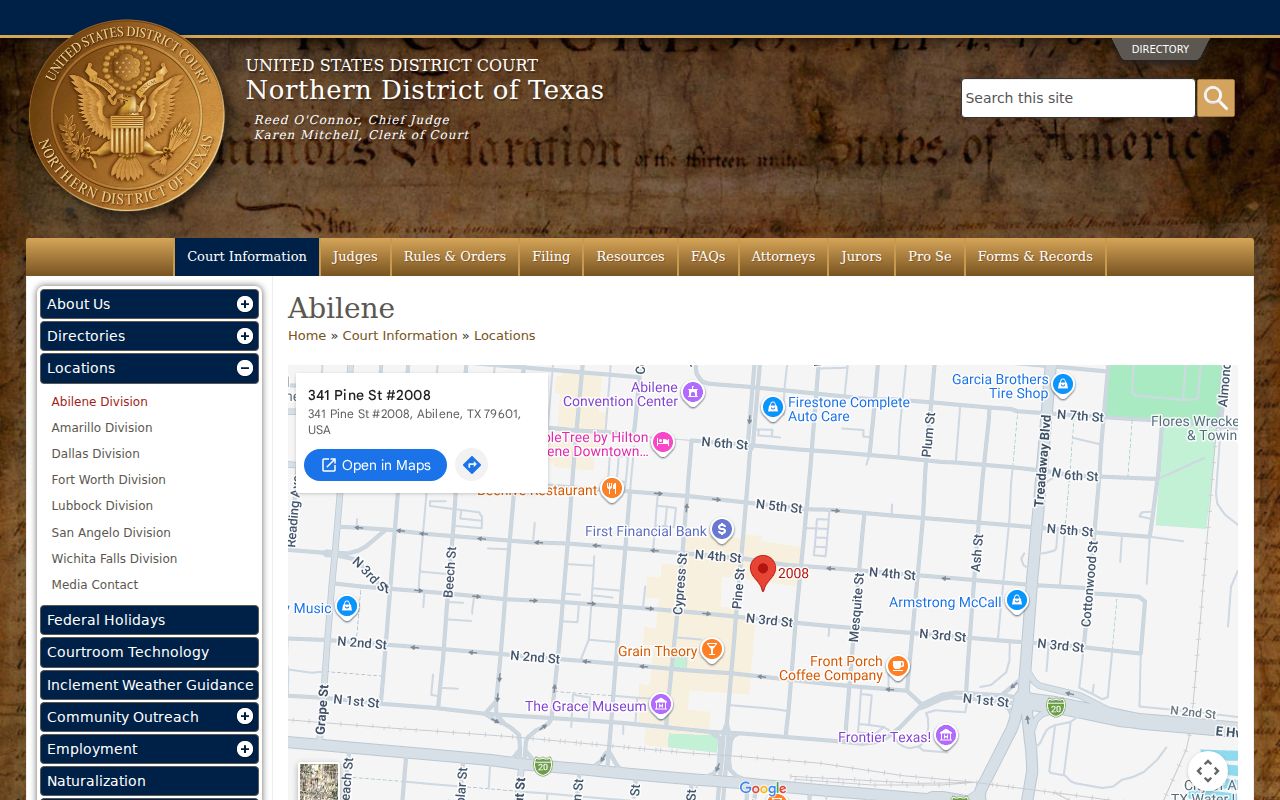Go to Amarillo Division page

tap(102, 427)
